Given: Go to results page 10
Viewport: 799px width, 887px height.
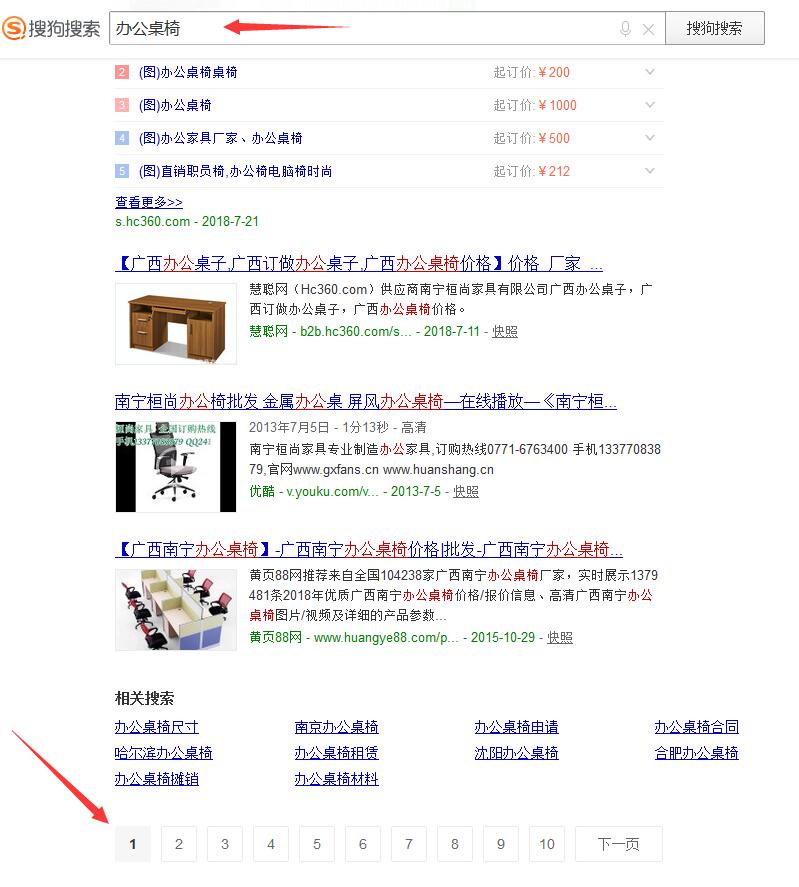Looking at the screenshot, I should 547,844.
